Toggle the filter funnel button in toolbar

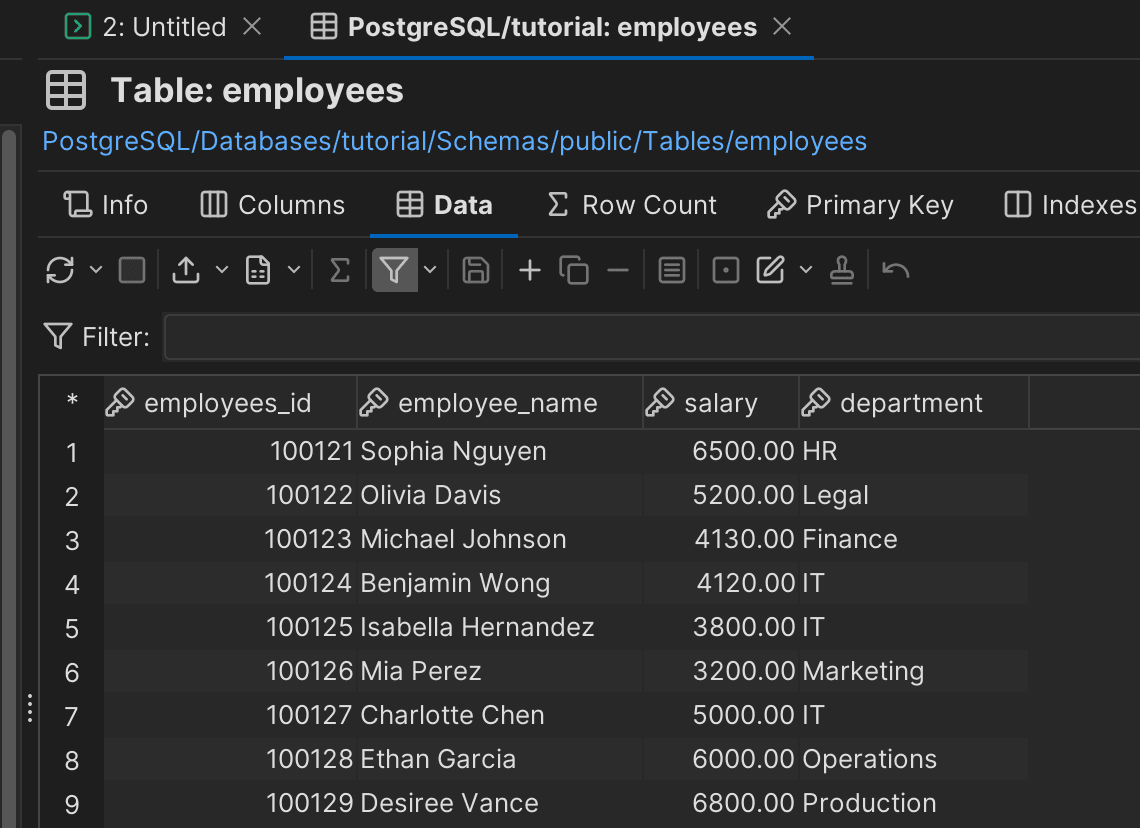point(395,270)
